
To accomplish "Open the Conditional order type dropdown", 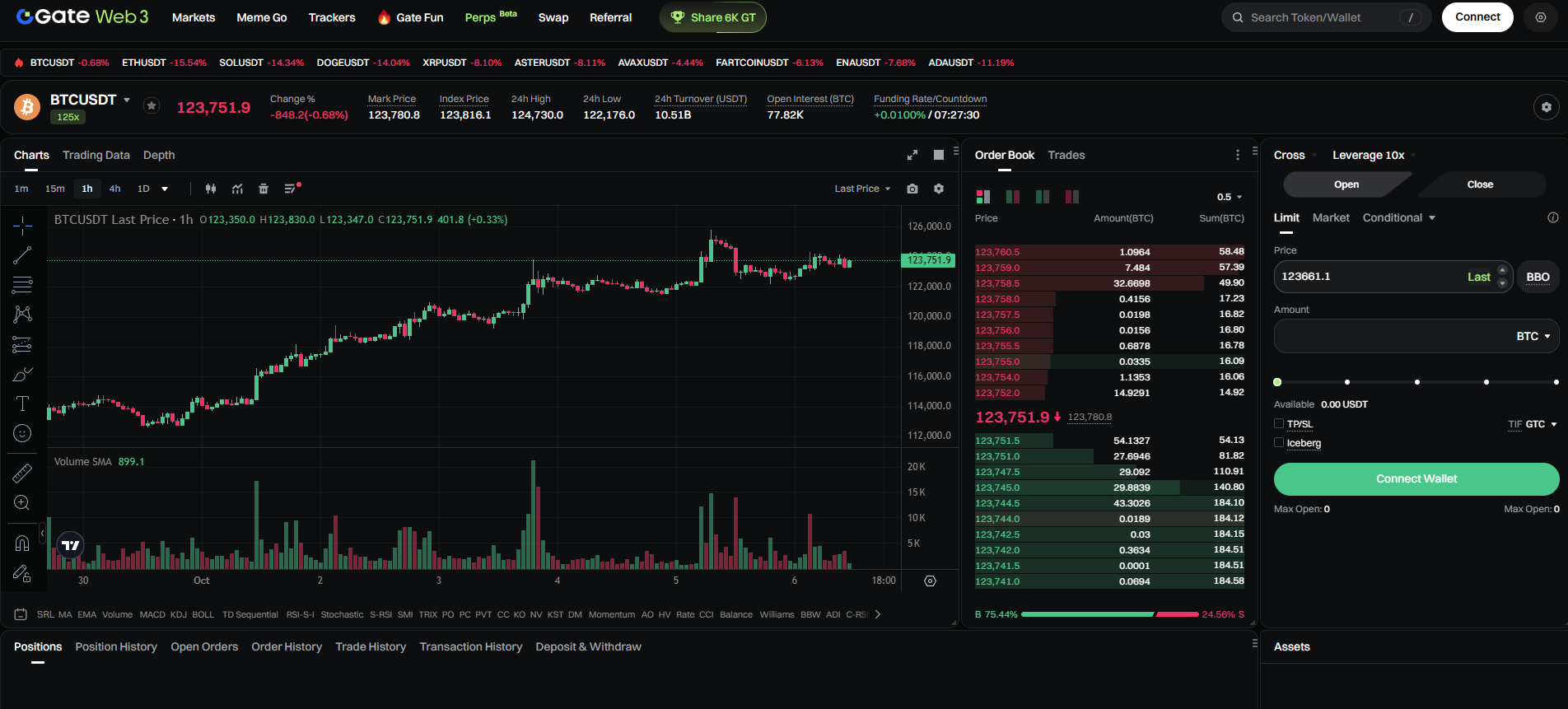I will [1398, 217].
